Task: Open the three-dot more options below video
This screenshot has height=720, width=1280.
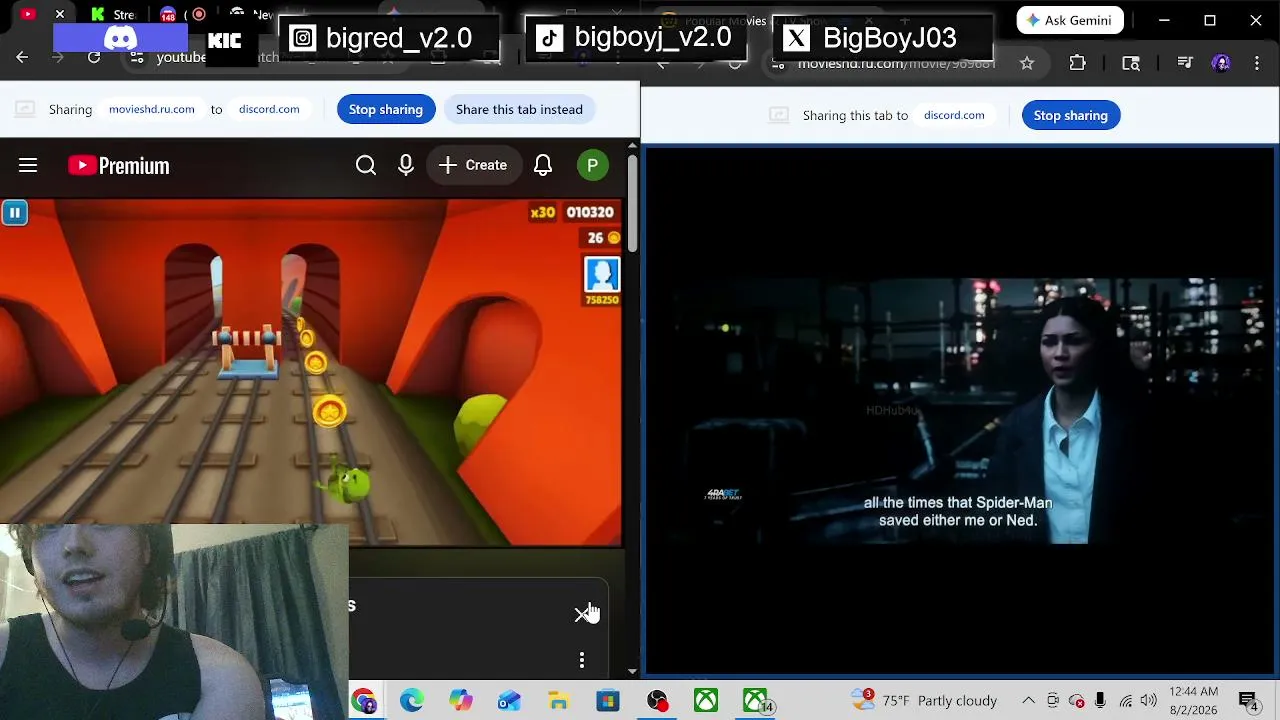Action: tap(582, 660)
